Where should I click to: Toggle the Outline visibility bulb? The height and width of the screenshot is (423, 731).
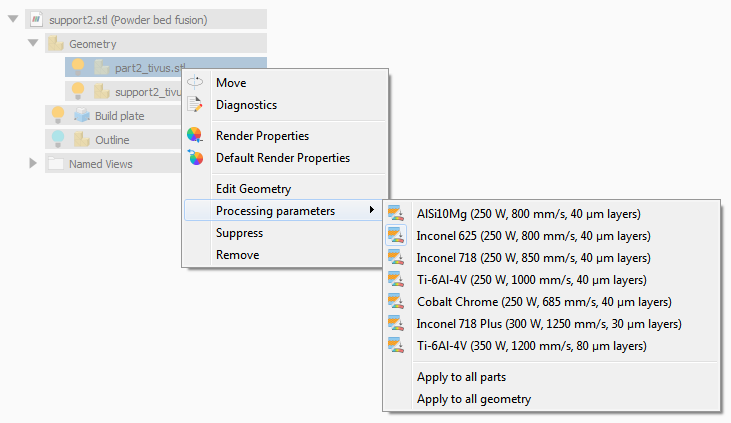coord(58,139)
